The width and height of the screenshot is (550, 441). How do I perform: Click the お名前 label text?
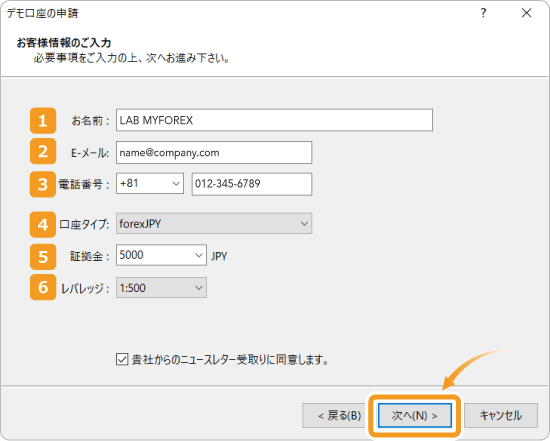coord(90,121)
